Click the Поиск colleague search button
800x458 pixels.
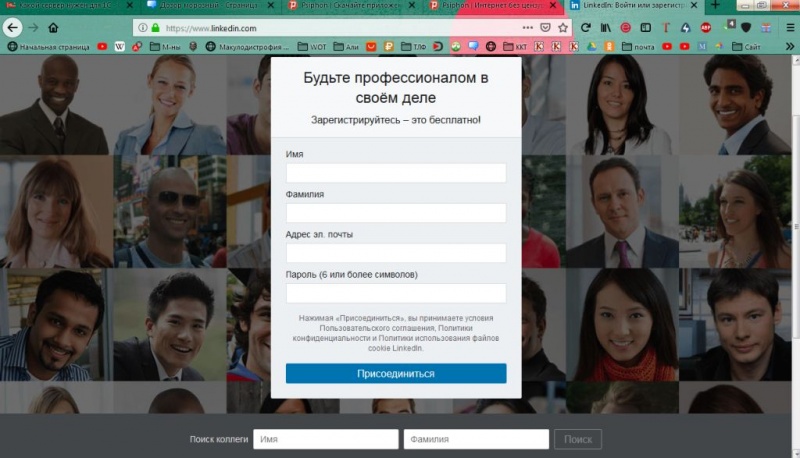click(578, 439)
